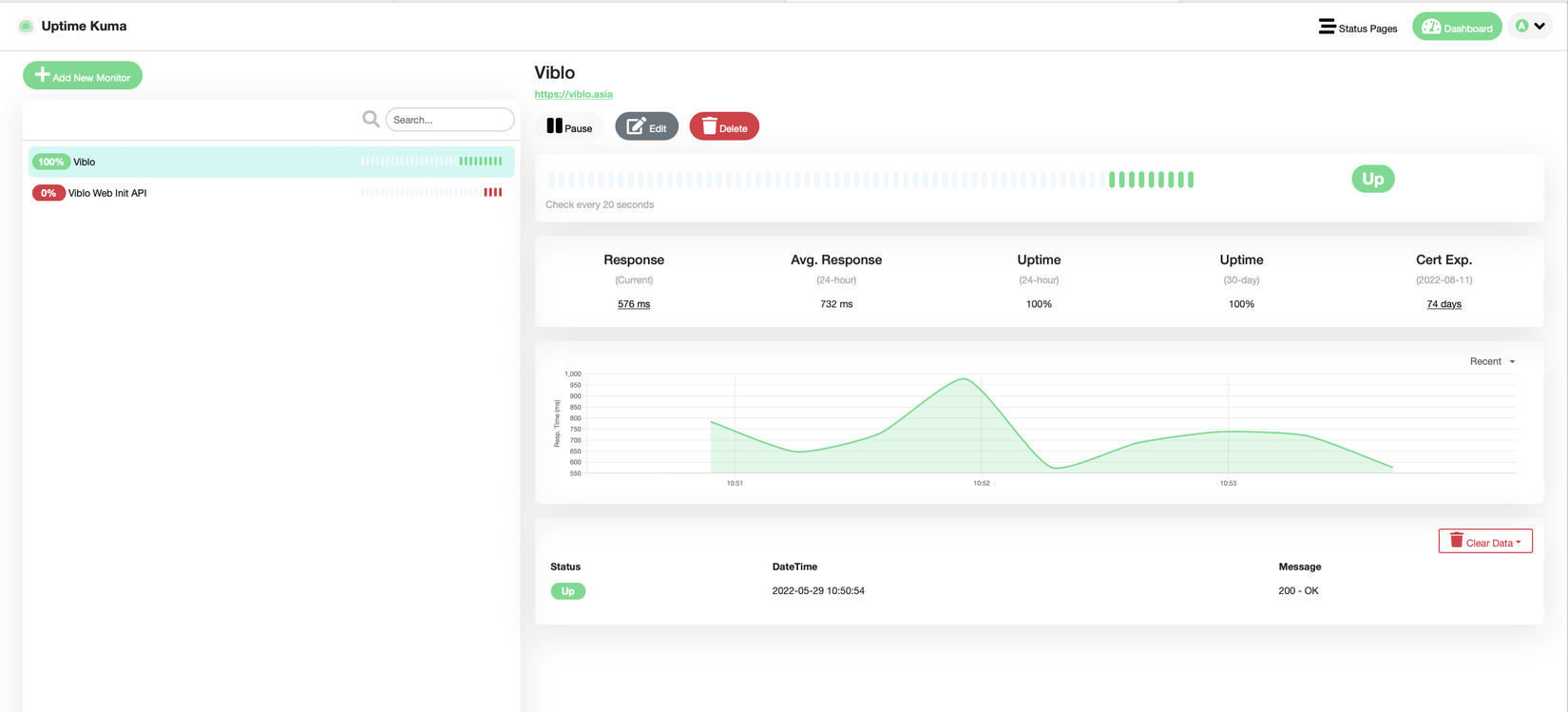Open the user avatar icon
The height and width of the screenshot is (712, 1568).
coord(1521,26)
